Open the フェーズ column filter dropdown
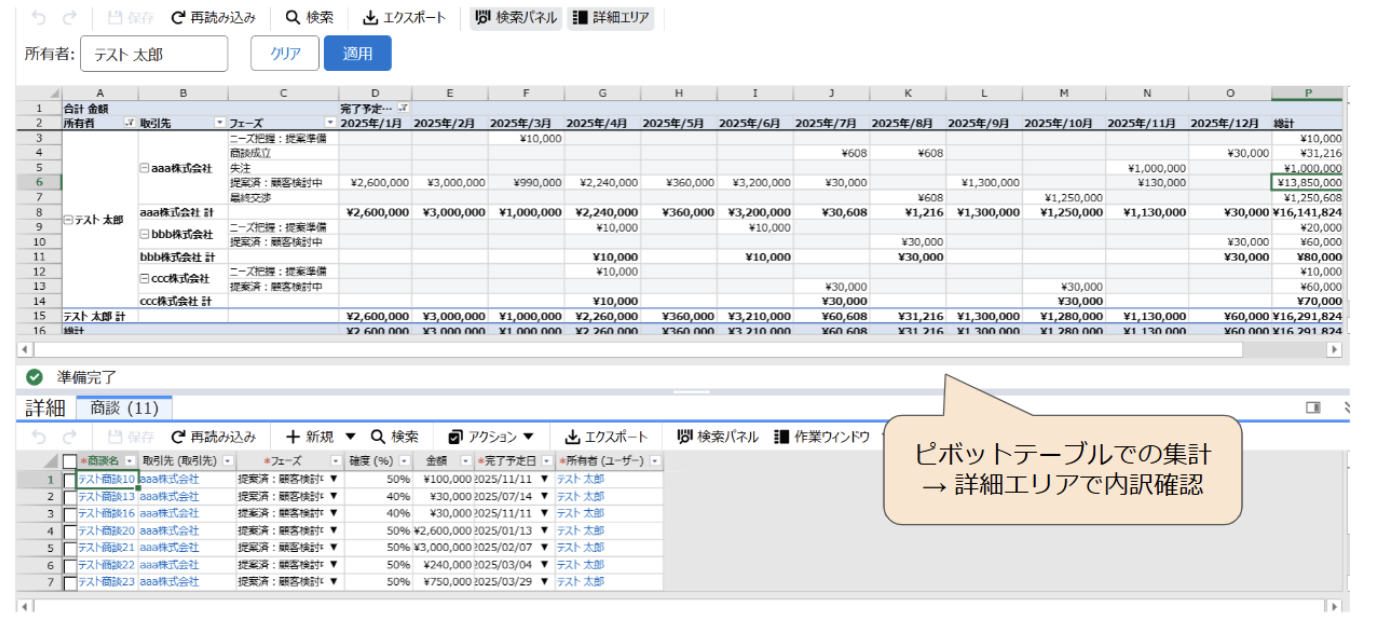1374x632 pixels. point(330,122)
